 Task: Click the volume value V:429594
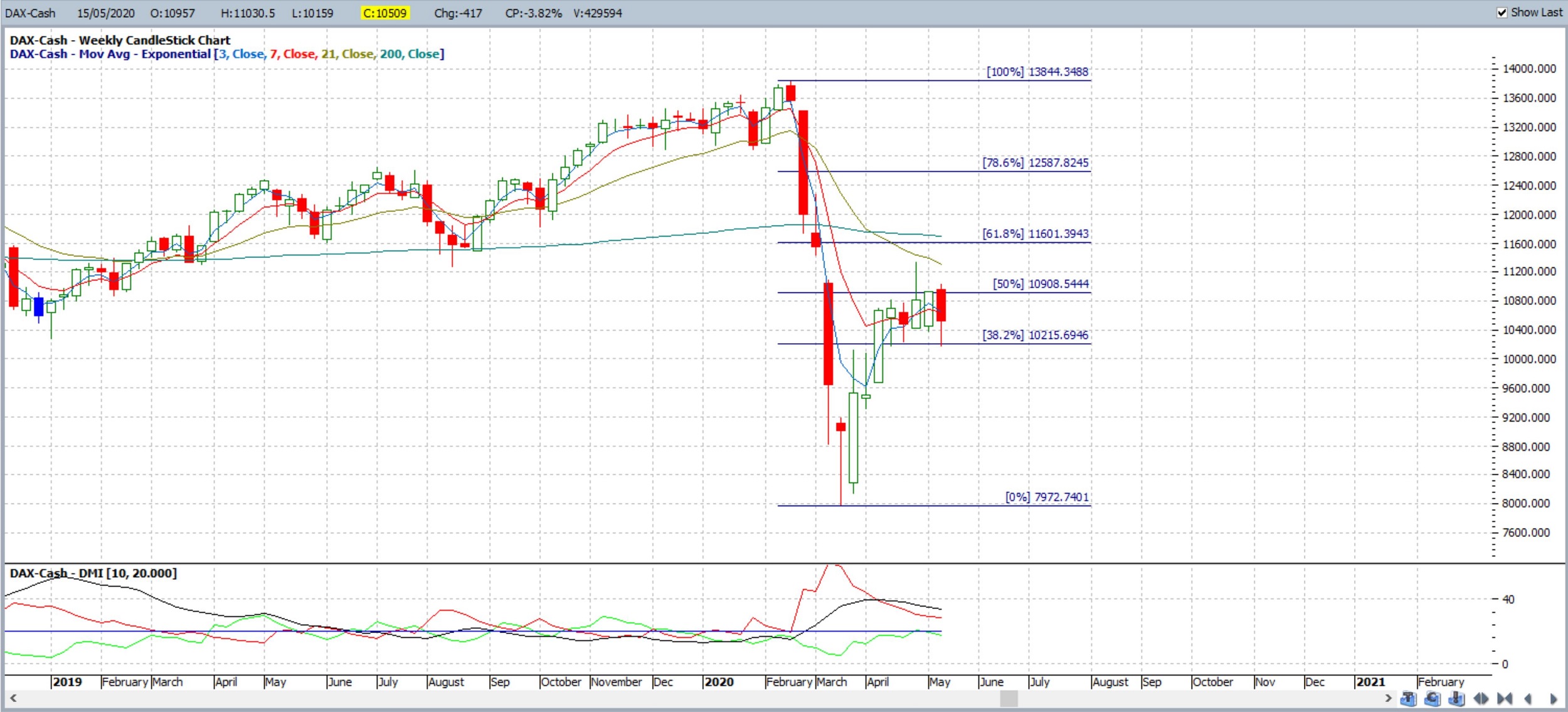597,13
